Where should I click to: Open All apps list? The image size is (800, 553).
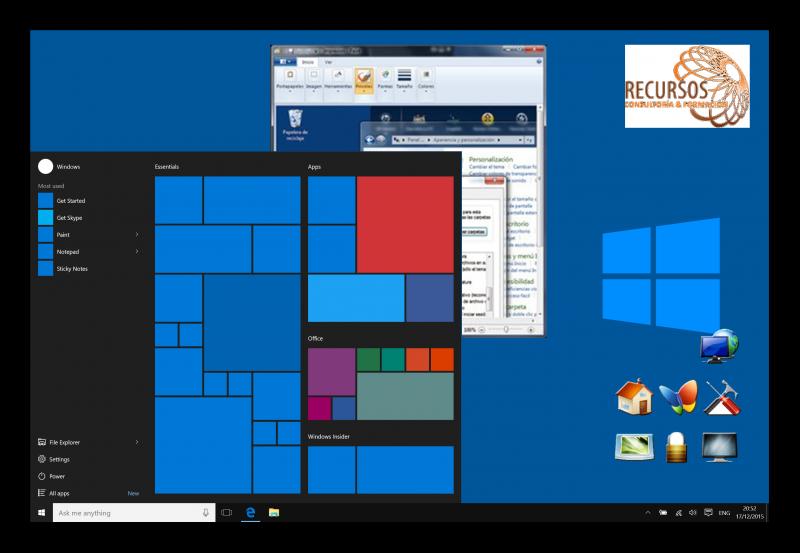59,493
